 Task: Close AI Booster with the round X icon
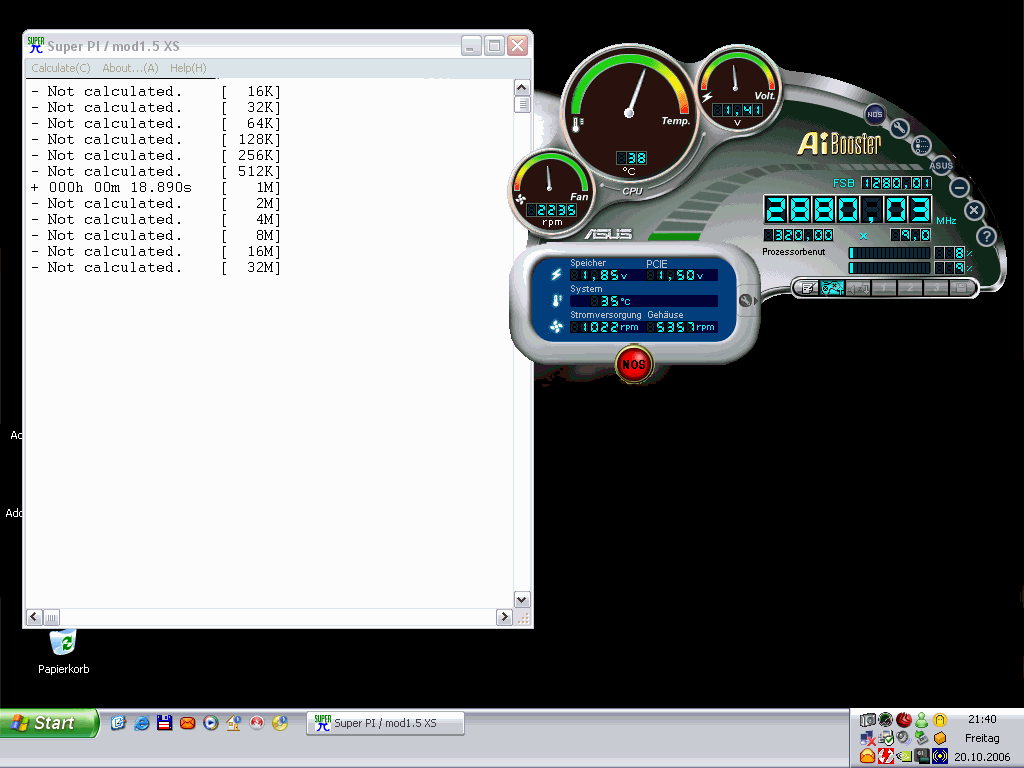(x=974, y=210)
